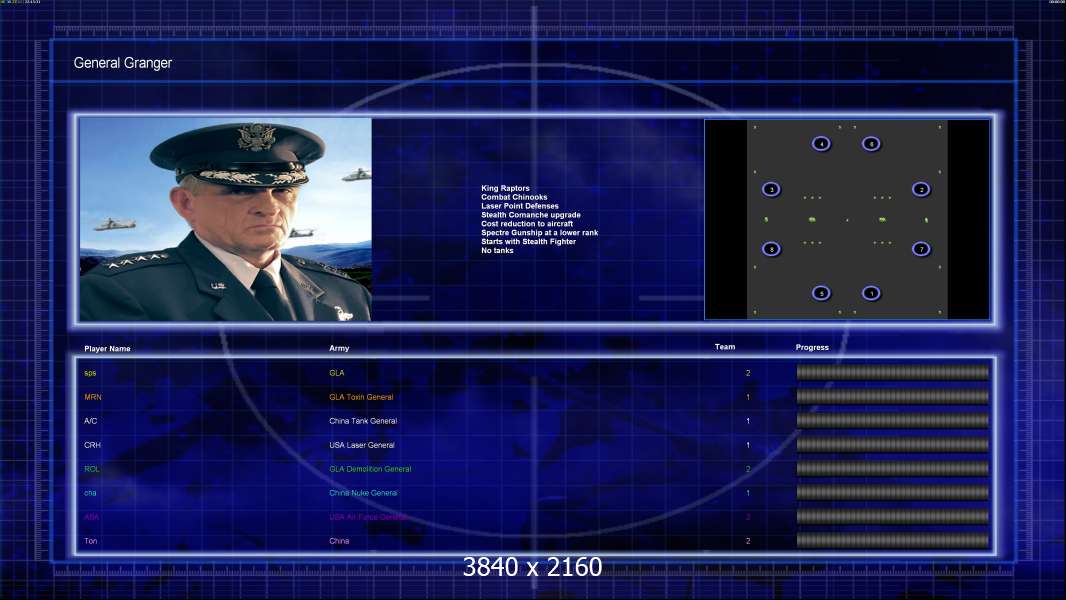This screenshot has width=1066, height=600.
Task: Click the China Nuke General army entry
Action: click(x=363, y=493)
